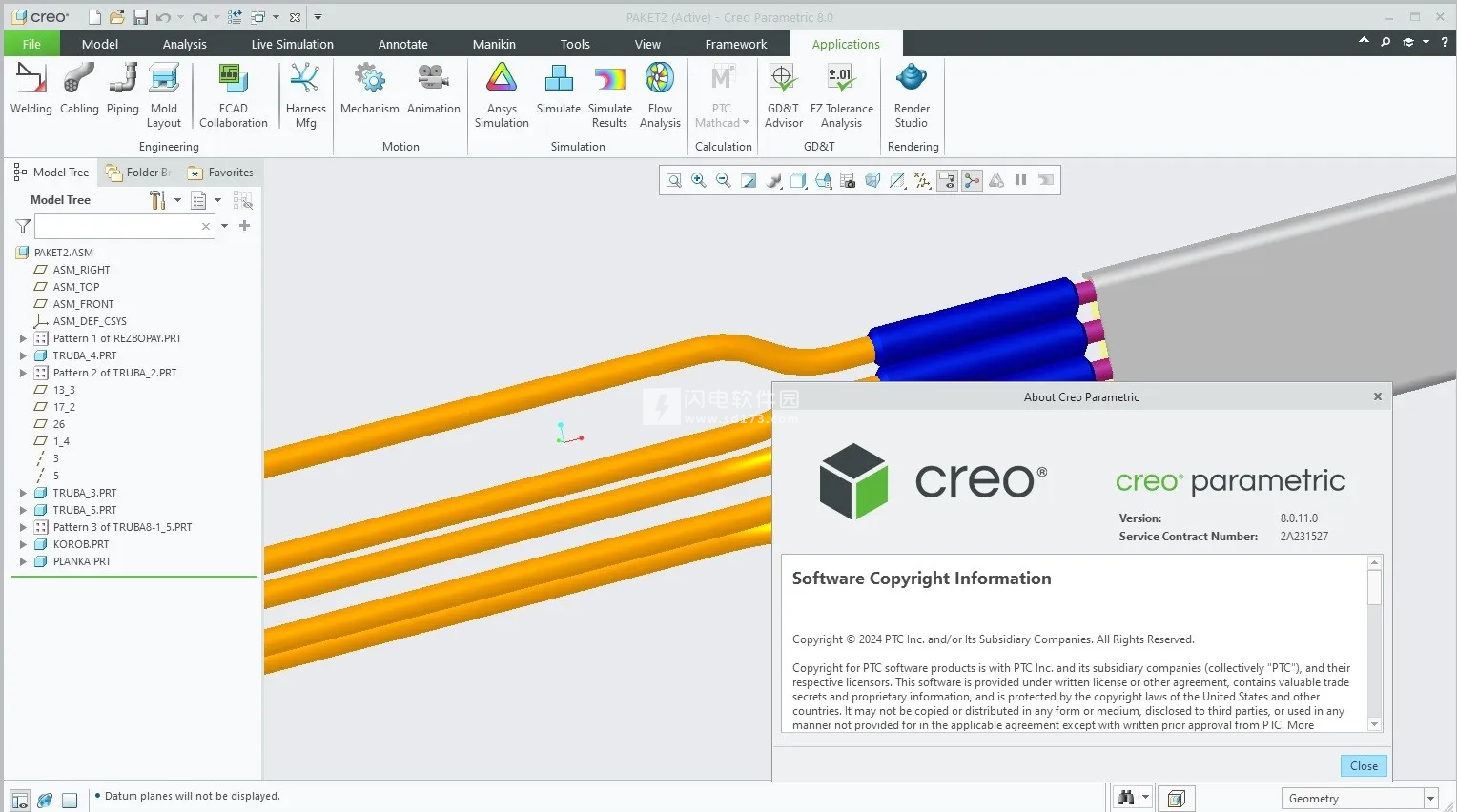Viewport: 1457px width, 812px height.
Task: Click Refit view icon in graphics toolbar
Action: pos(674,180)
